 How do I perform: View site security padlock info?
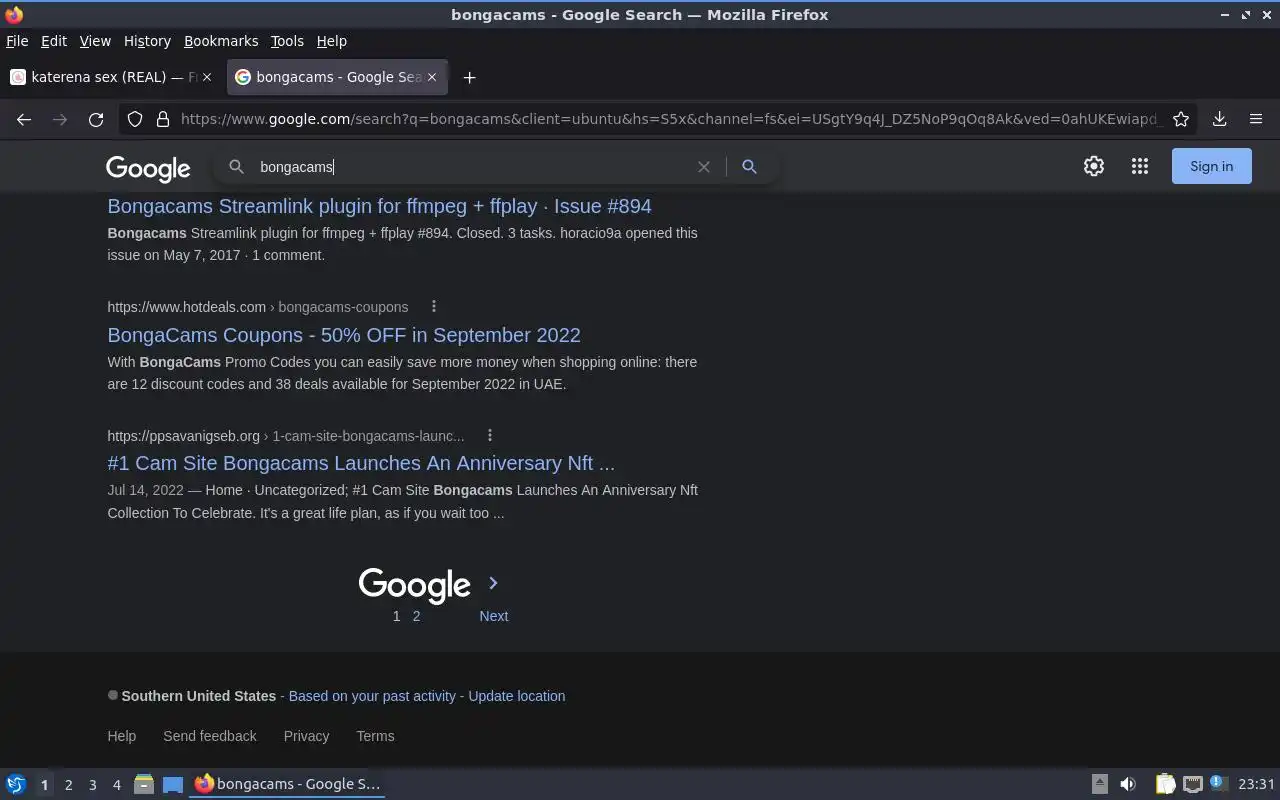click(x=163, y=119)
